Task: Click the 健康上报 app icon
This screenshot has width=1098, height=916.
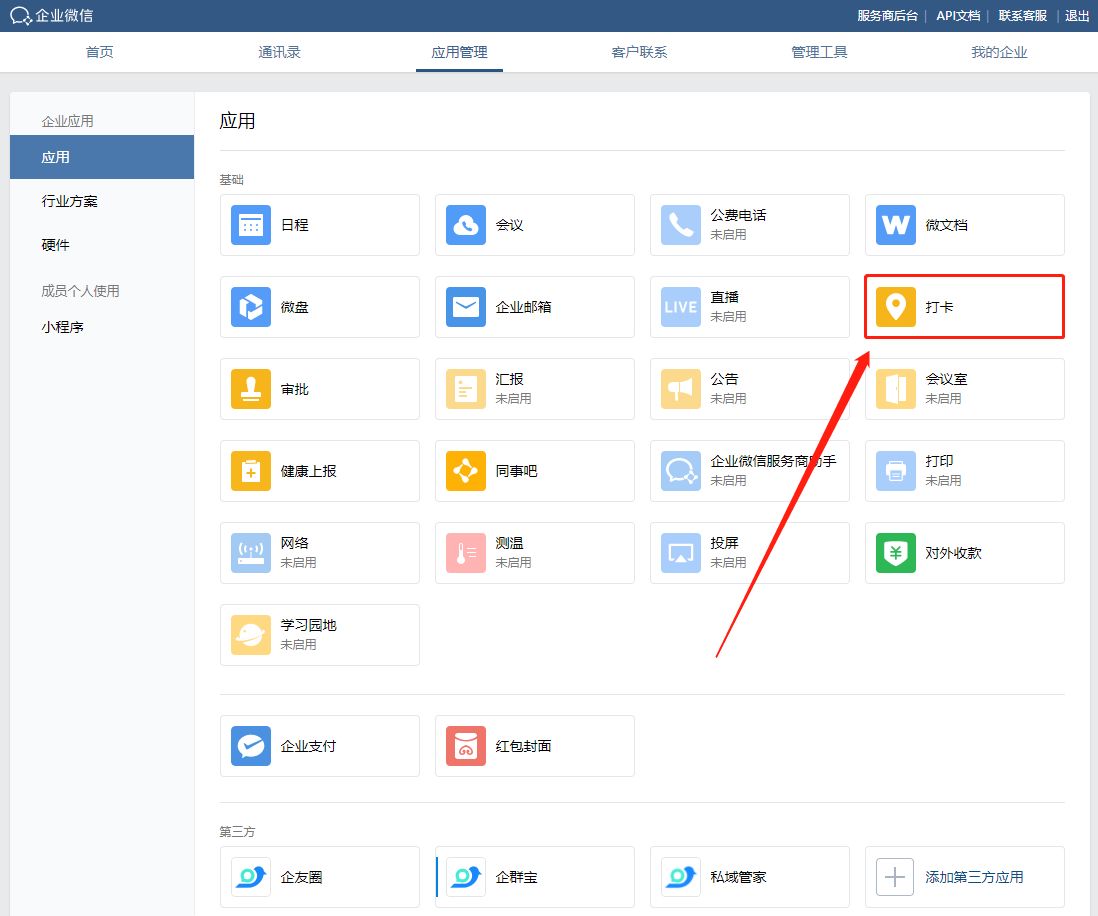Action: click(x=251, y=471)
